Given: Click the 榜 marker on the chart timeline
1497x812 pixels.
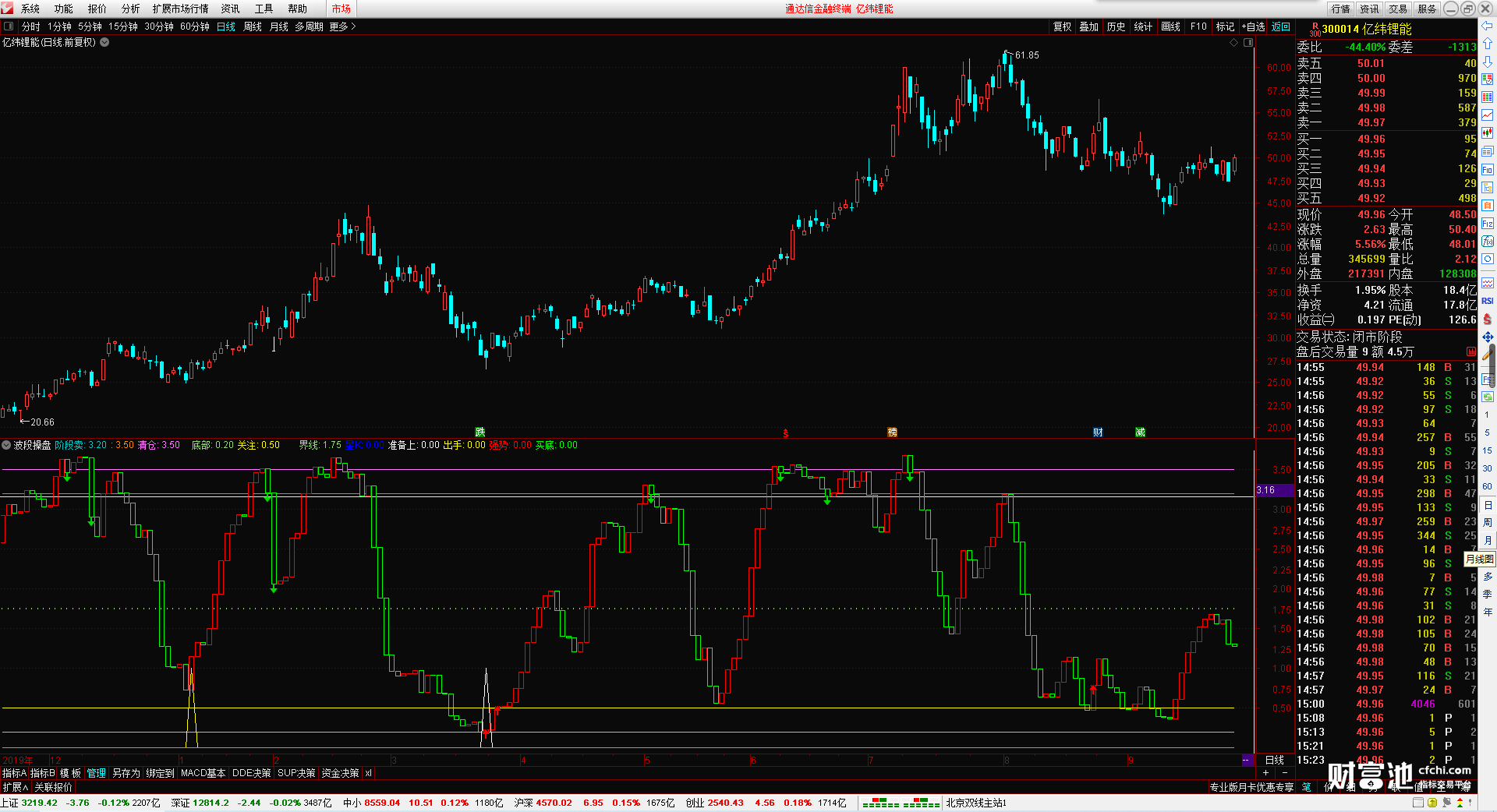Looking at the screenshot, I should (893, 432).
